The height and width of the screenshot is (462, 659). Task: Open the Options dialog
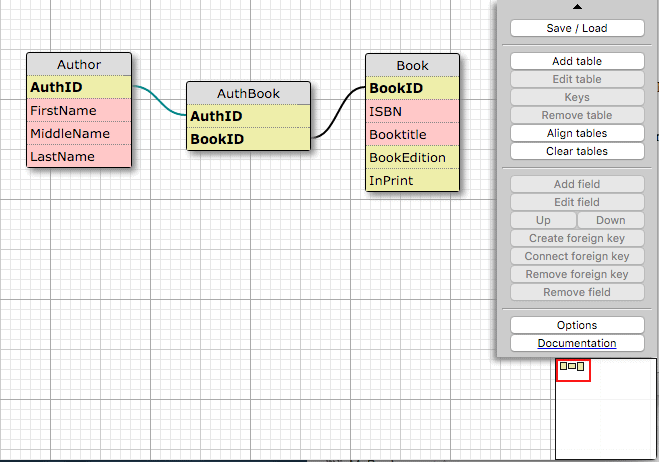(577, 325)
